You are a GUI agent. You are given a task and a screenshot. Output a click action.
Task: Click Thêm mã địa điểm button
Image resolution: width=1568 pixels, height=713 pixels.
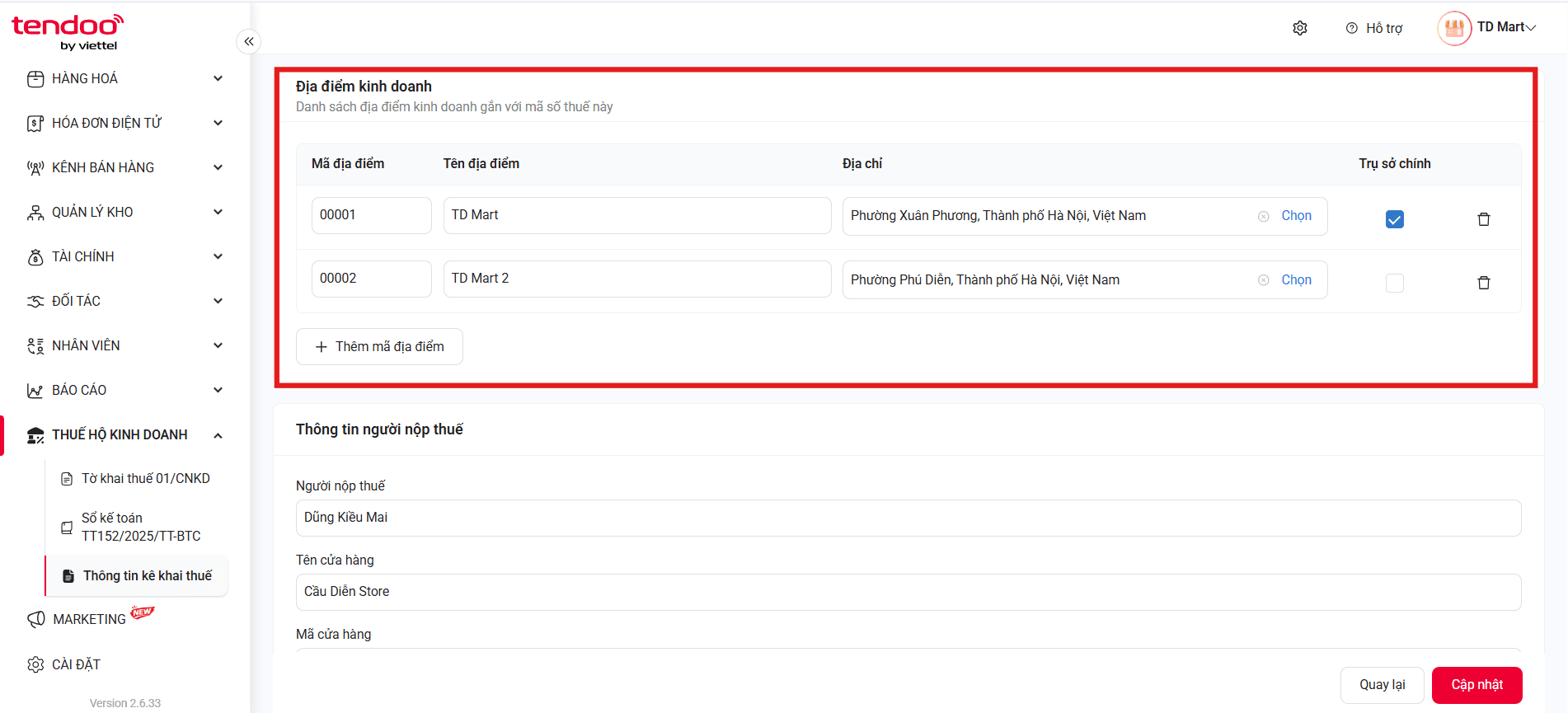[379, 346]
